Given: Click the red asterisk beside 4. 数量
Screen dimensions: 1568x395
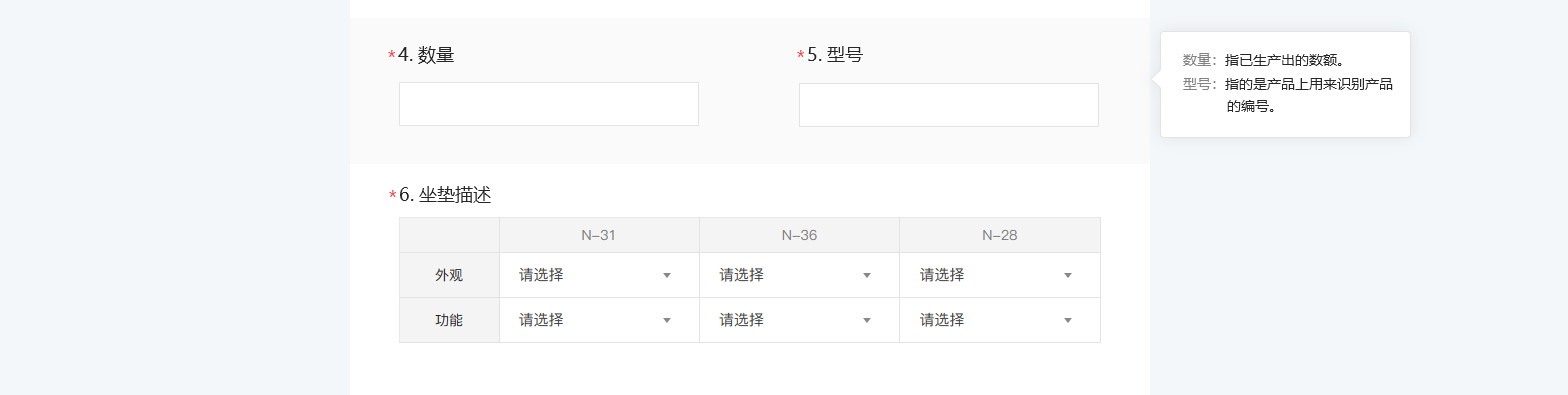Looking at the screenshot, I should (392, 56).
